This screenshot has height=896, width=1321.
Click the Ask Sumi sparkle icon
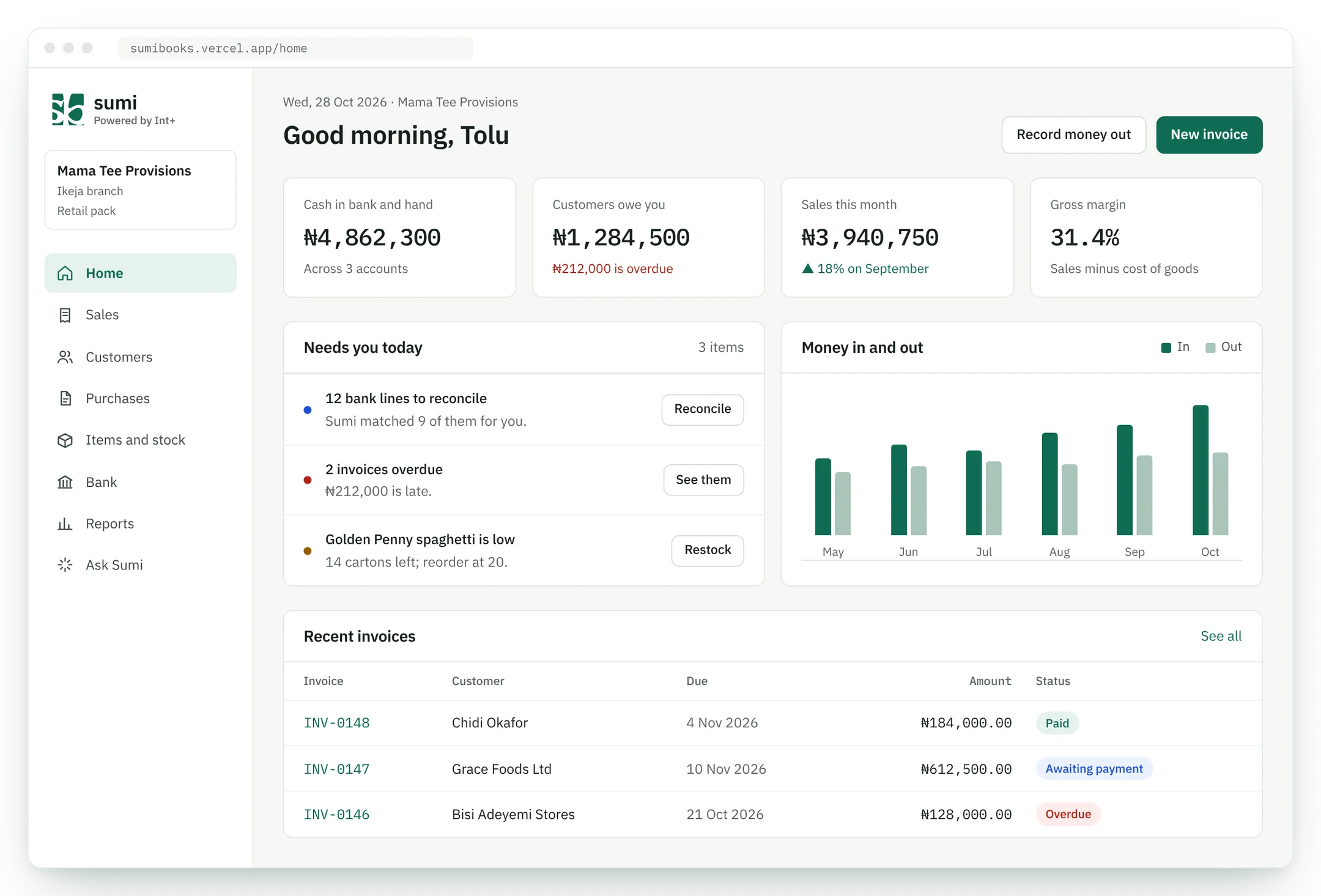pyautogui.click(x=65, y=565)
